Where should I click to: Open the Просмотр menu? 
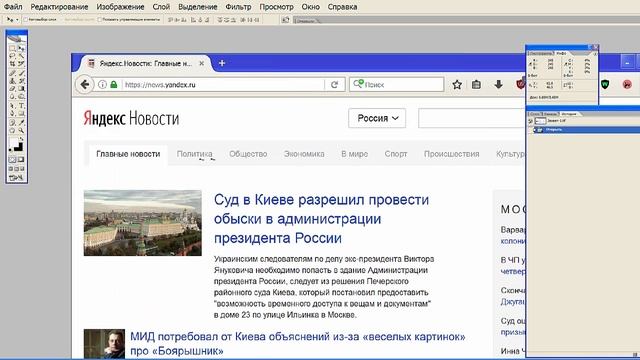click(276, 7)
